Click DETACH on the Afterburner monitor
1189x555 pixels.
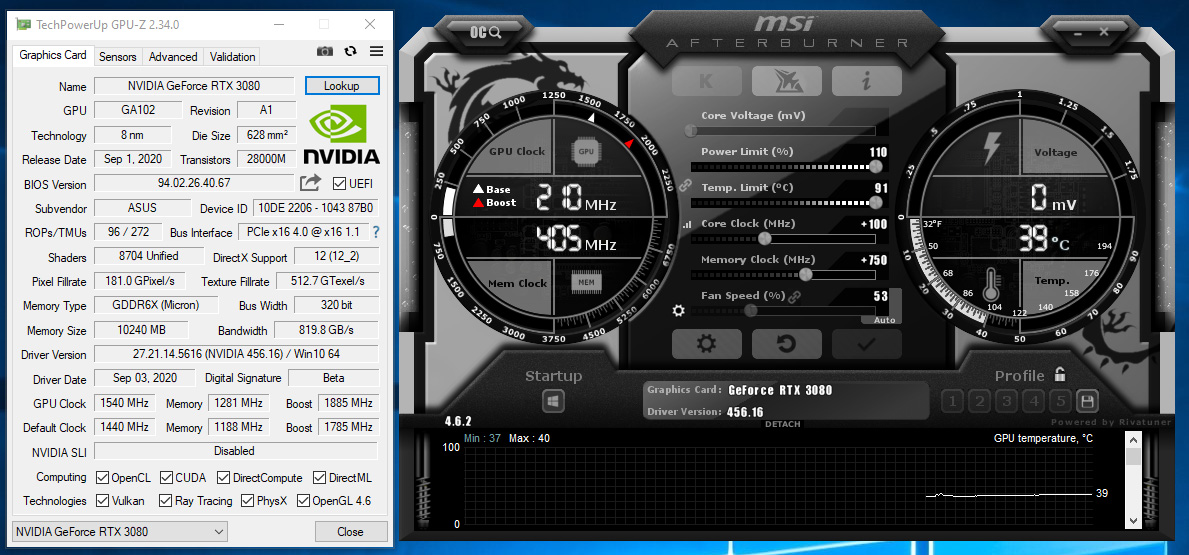click(783, 425)
